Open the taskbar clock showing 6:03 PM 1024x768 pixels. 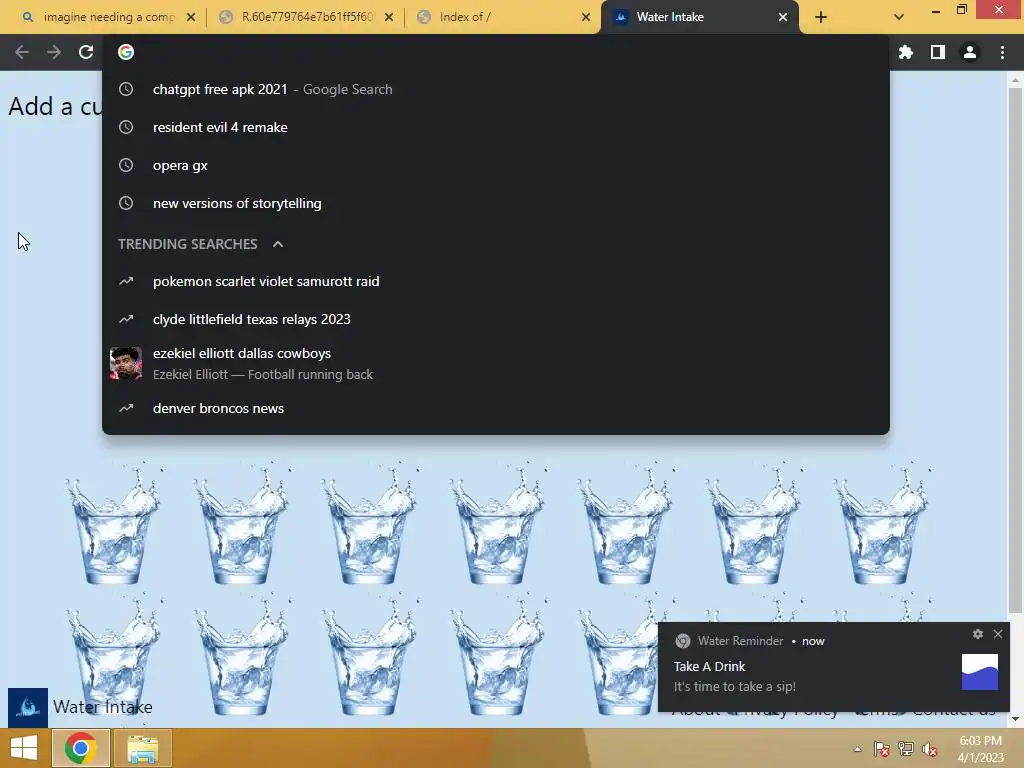tap(980, 749)
